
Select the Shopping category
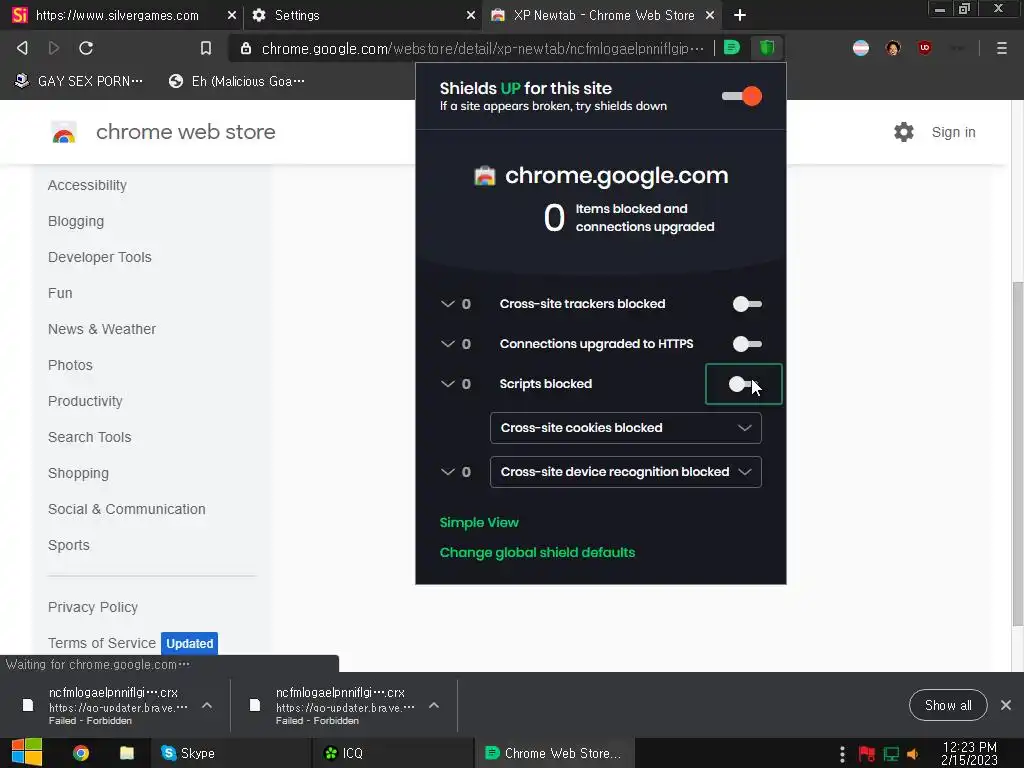coord(78,473)
